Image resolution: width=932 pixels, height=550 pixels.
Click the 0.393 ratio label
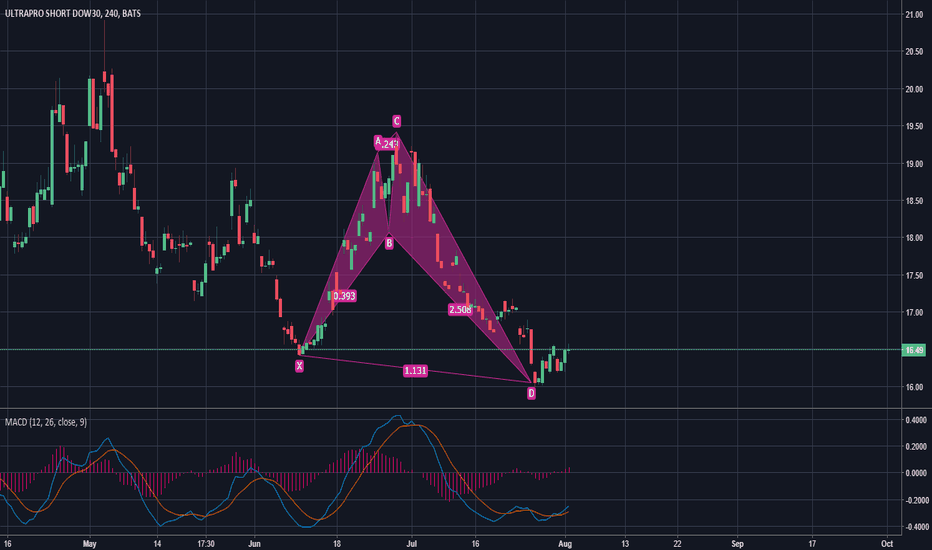click(344, 296)
